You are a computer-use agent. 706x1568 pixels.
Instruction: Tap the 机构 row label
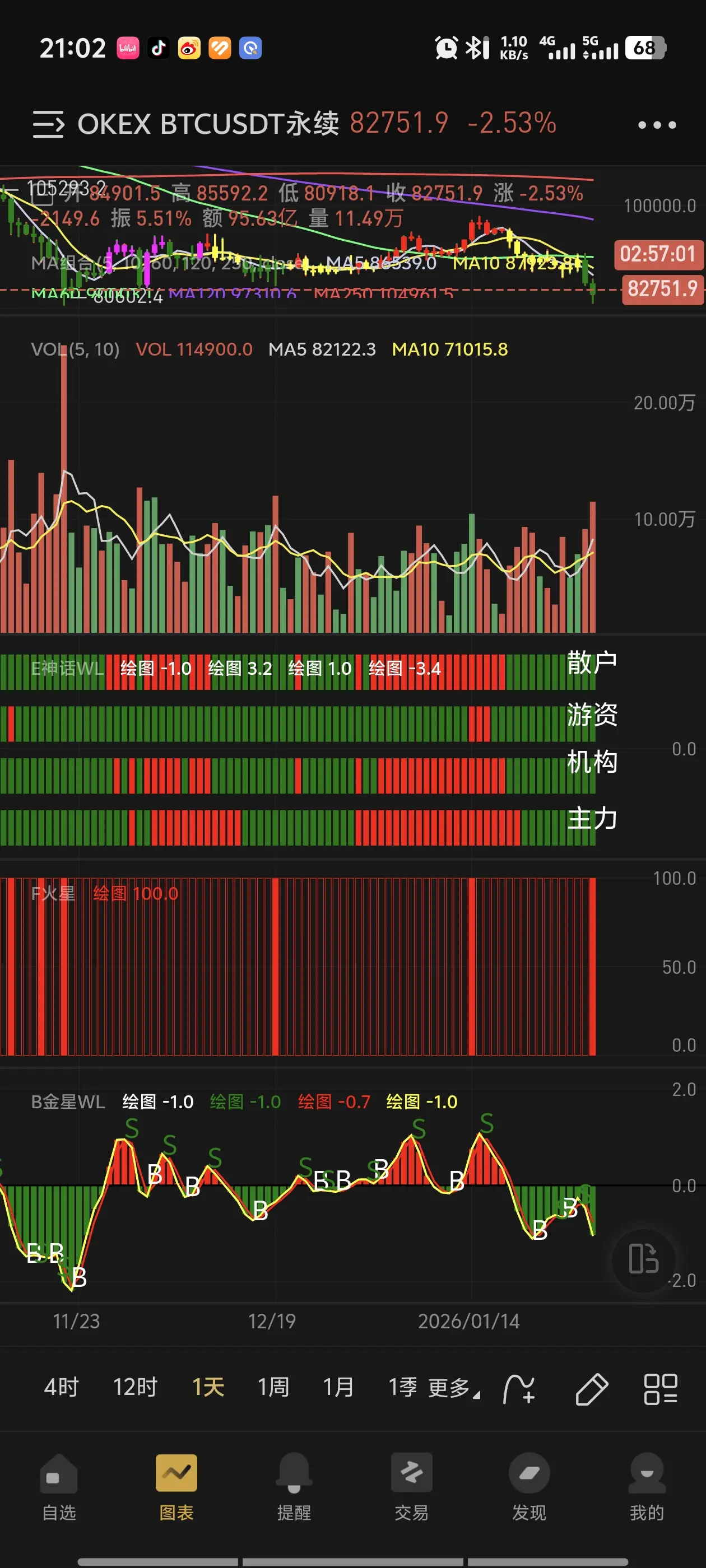tap(592, 762)
